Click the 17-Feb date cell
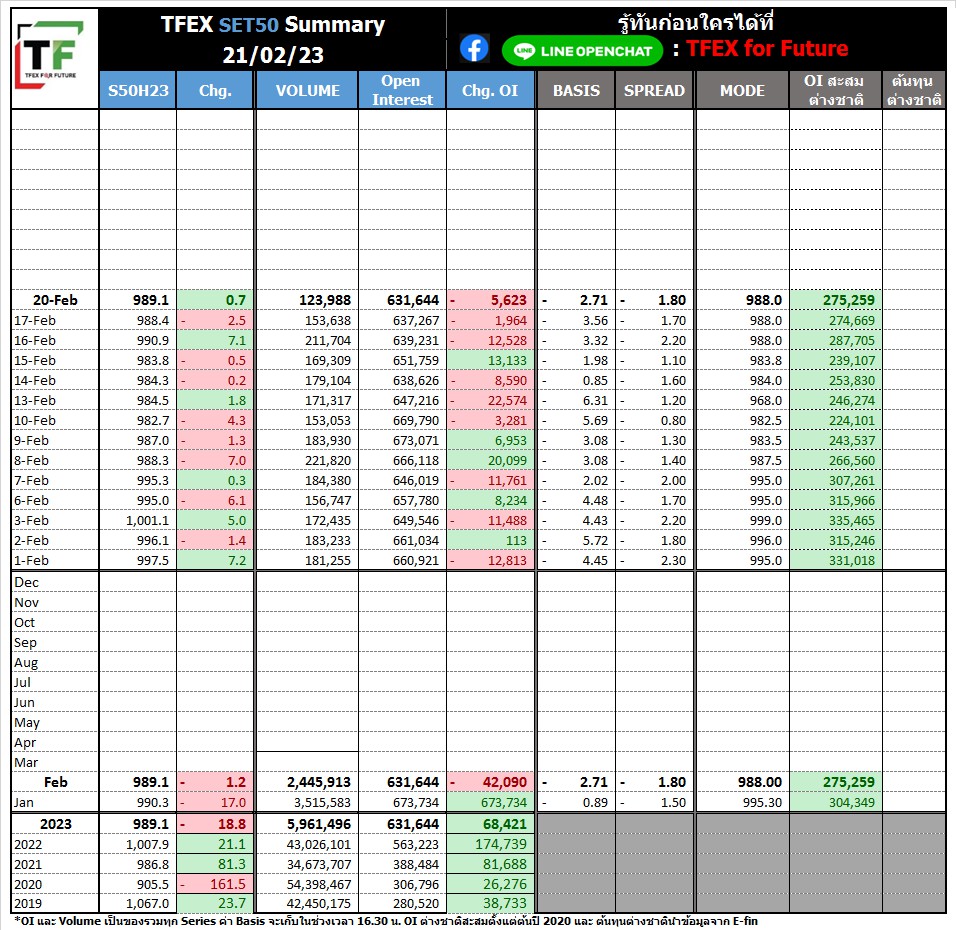Screen dimensions: 956x930 (35, 320)
